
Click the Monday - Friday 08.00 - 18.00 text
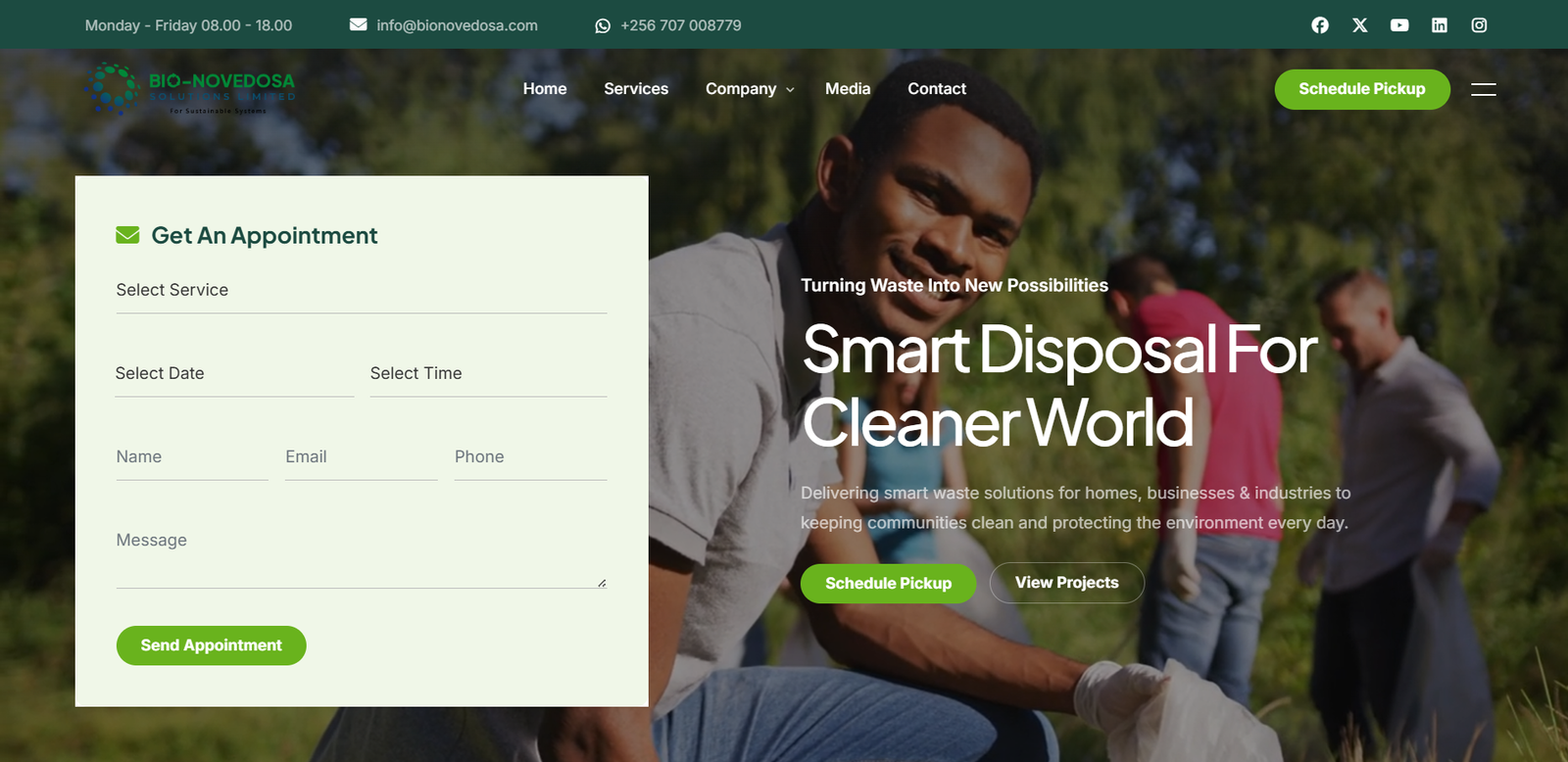pyautogui.click(x=188, y=25)
